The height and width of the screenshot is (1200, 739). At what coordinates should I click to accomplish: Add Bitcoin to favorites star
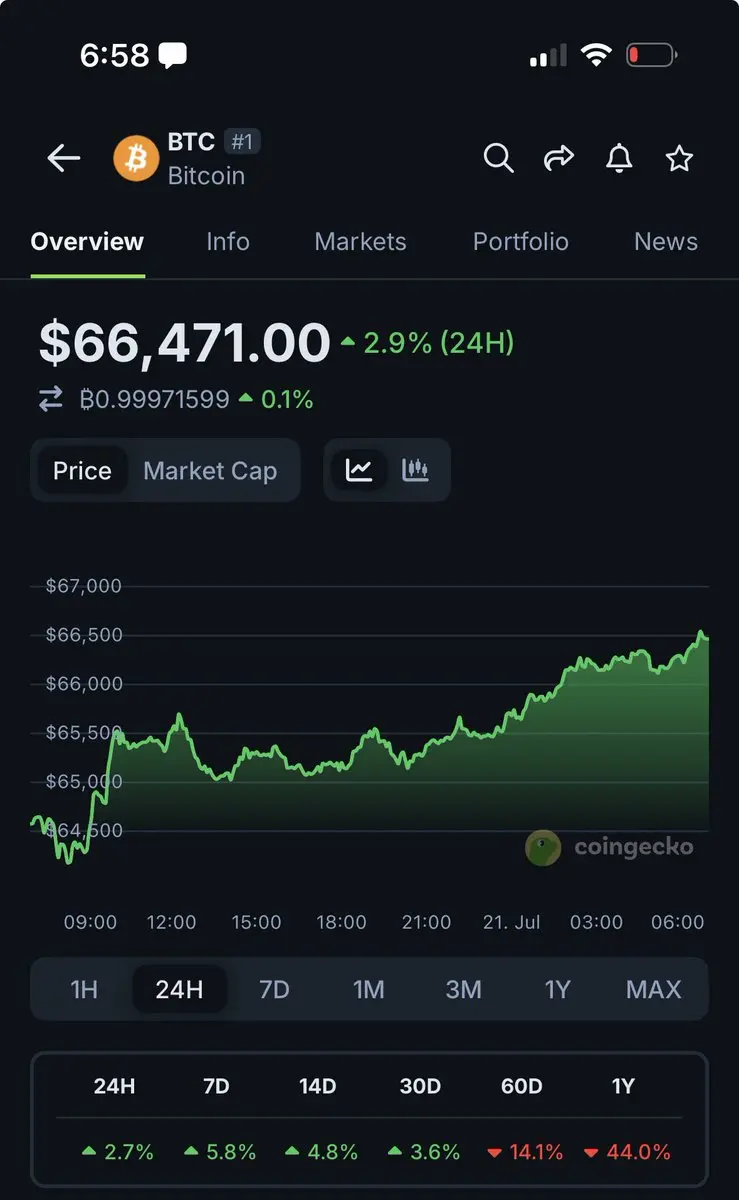click(x=680, y=158)
